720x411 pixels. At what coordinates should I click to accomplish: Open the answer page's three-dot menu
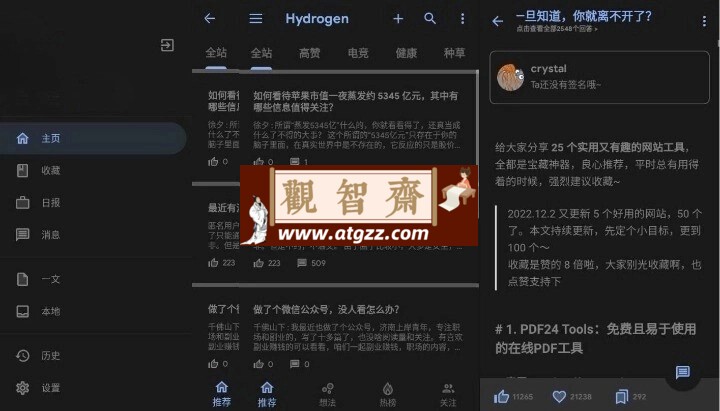(704, 21)
